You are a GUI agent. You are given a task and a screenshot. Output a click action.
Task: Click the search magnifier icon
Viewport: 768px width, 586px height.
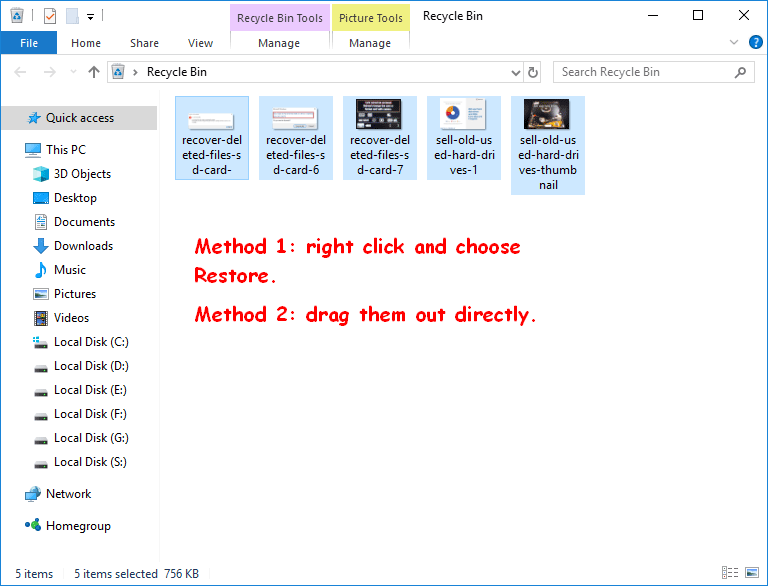point(741,72)
